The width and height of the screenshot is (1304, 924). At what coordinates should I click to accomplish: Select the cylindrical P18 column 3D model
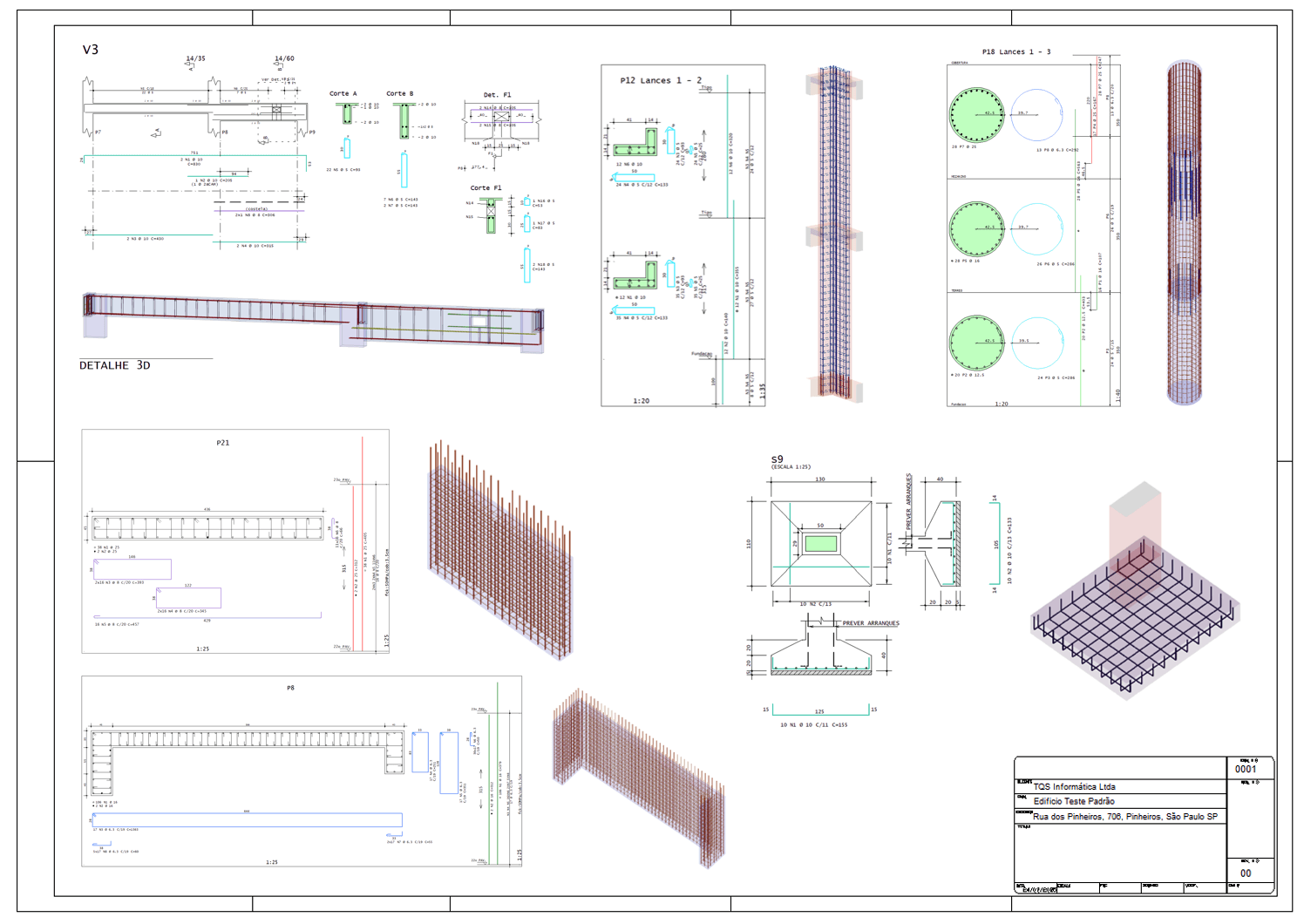click(1184, 232)
